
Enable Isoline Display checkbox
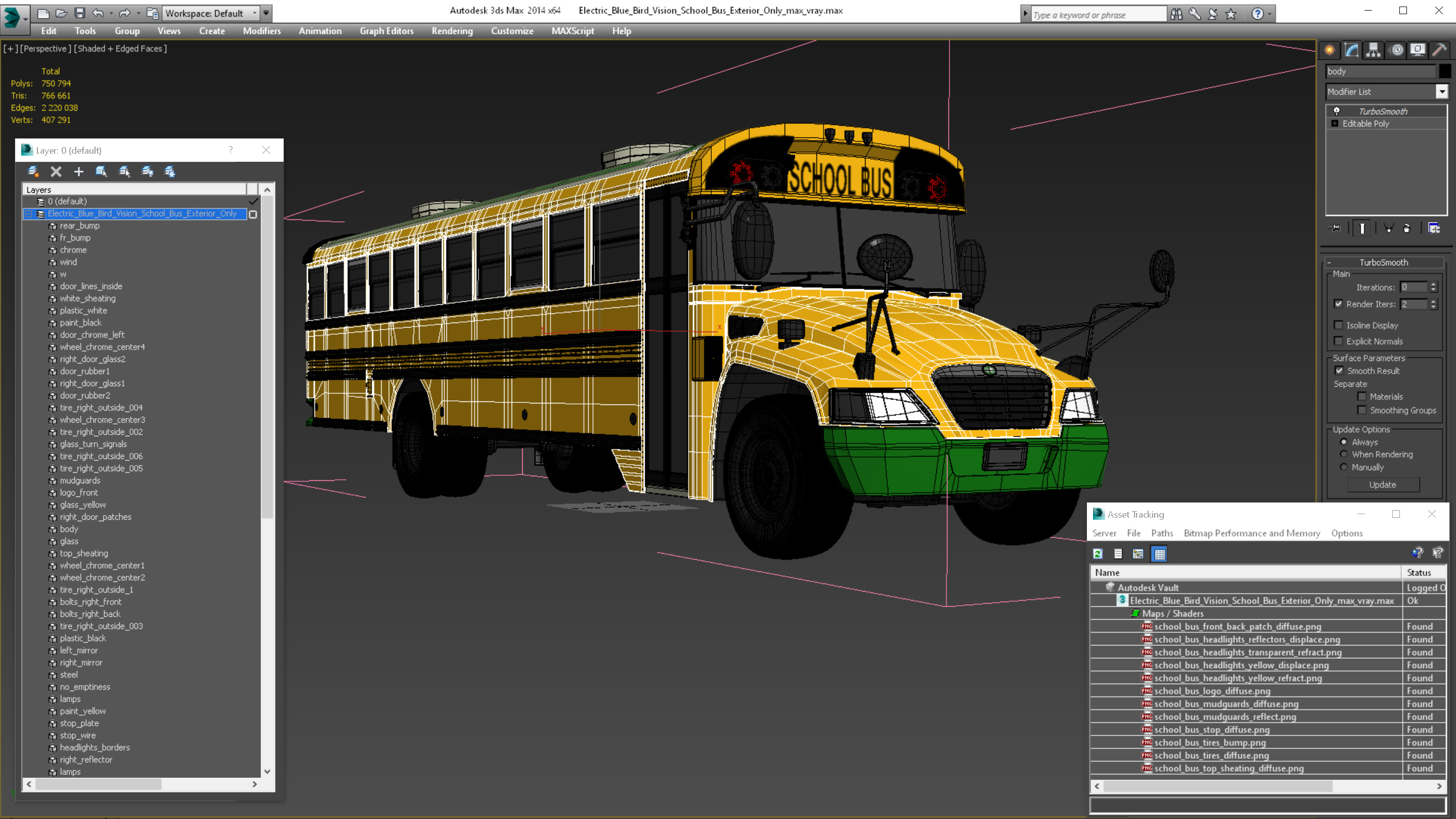[1338, 325]
